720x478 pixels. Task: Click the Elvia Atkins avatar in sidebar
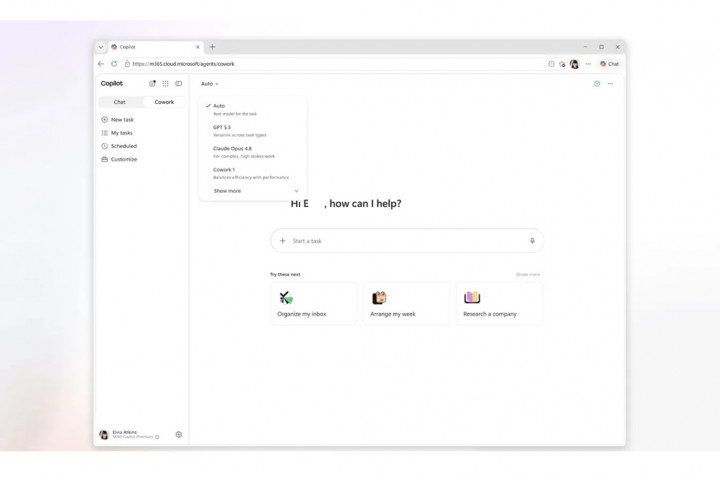coord(104,434)
